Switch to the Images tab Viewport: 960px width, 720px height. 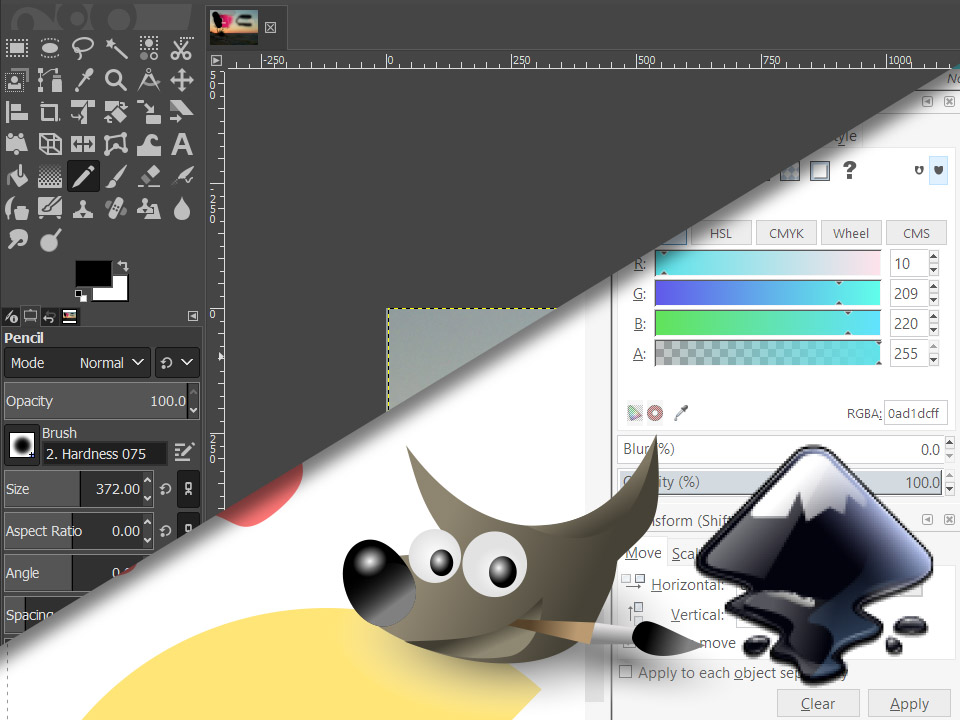(70, 317)
